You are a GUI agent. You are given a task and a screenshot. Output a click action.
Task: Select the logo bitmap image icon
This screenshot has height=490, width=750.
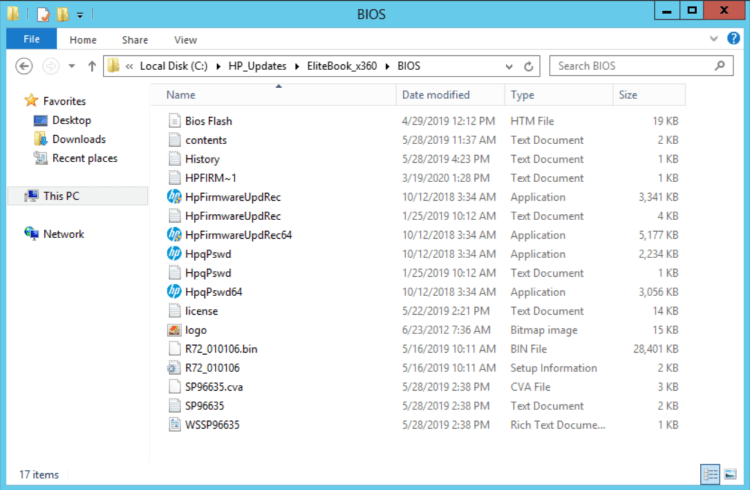174,330
